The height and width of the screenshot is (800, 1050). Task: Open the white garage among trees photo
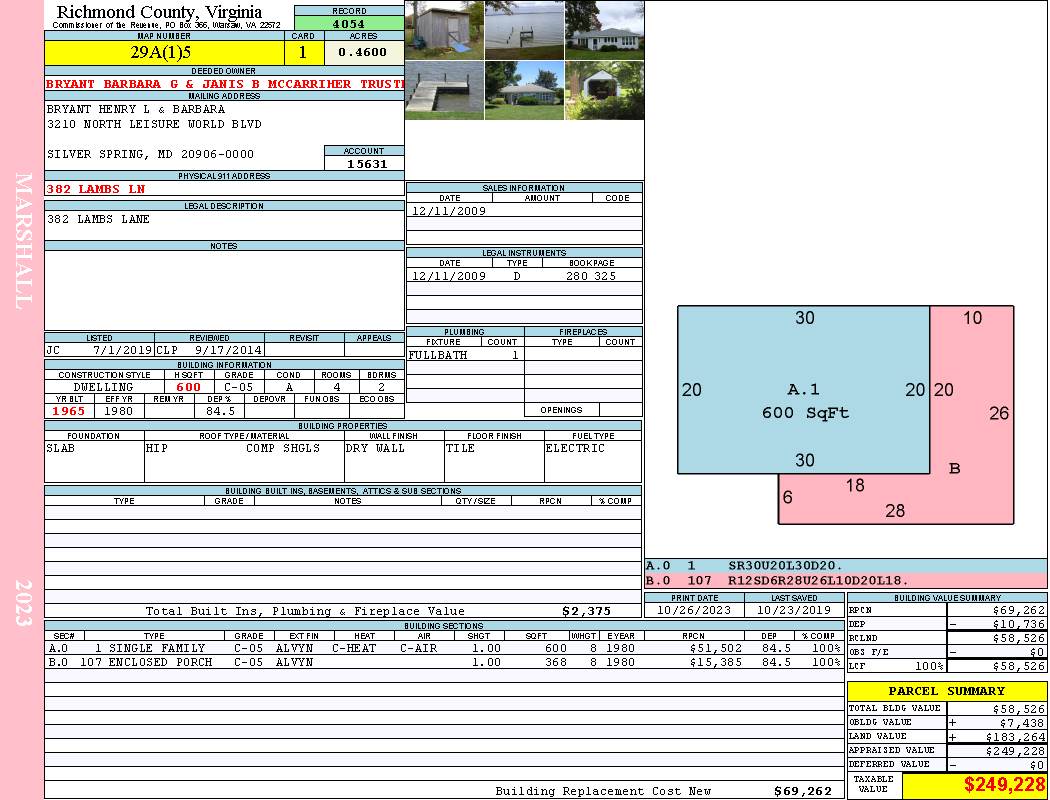pyautogui.click(x=604, y=90)
